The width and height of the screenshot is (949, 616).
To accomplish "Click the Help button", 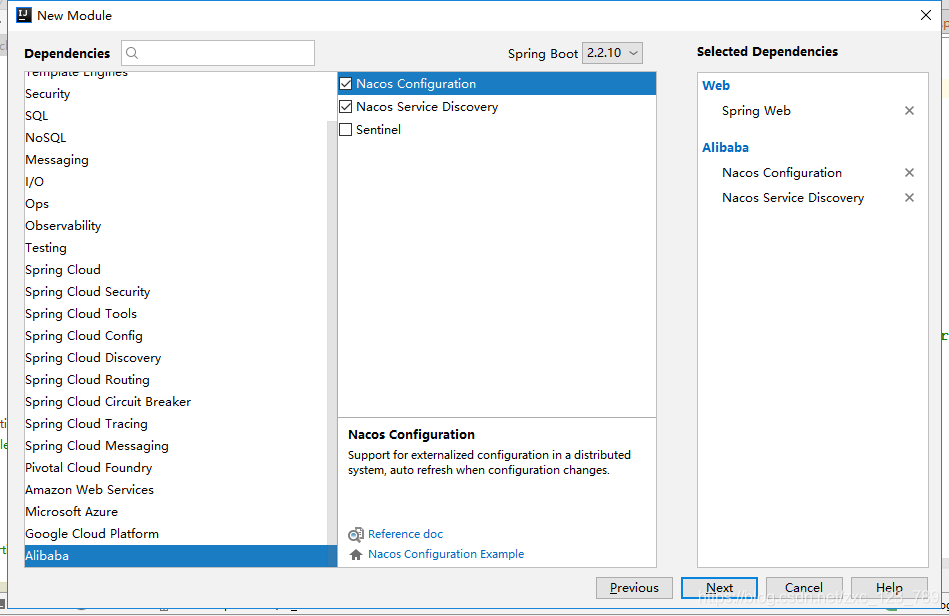I will 889,588.
